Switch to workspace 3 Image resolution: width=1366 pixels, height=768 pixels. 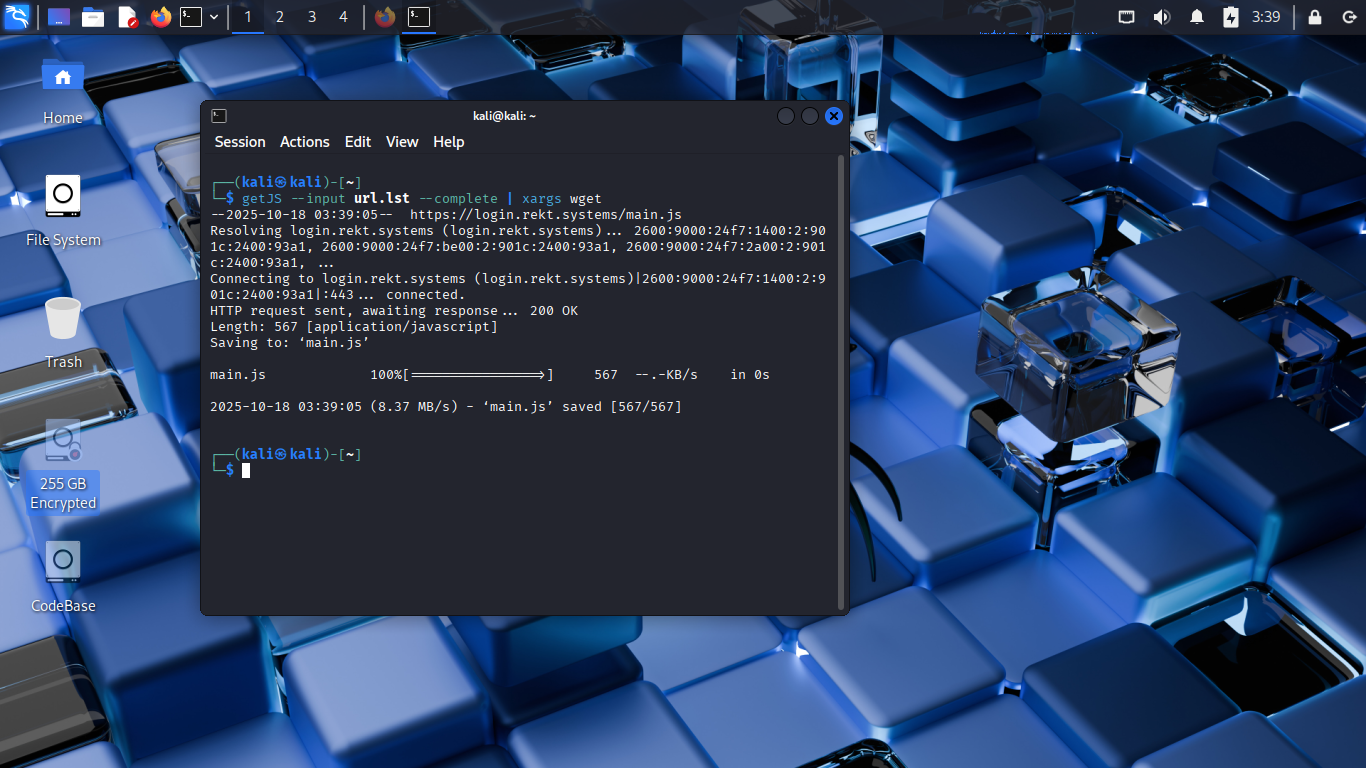pos(312,17)
